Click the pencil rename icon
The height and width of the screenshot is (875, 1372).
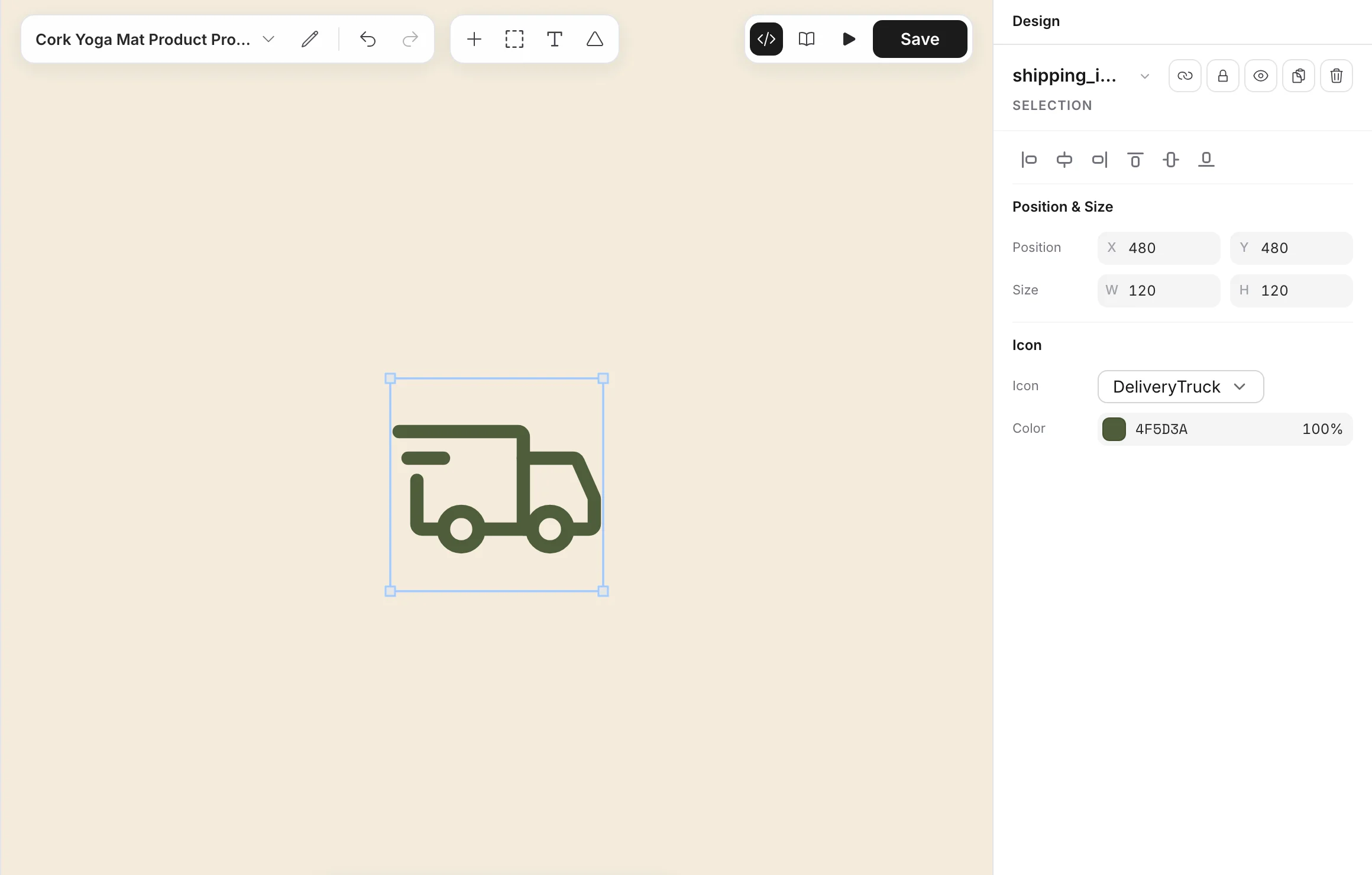click(x=310, y=39)
